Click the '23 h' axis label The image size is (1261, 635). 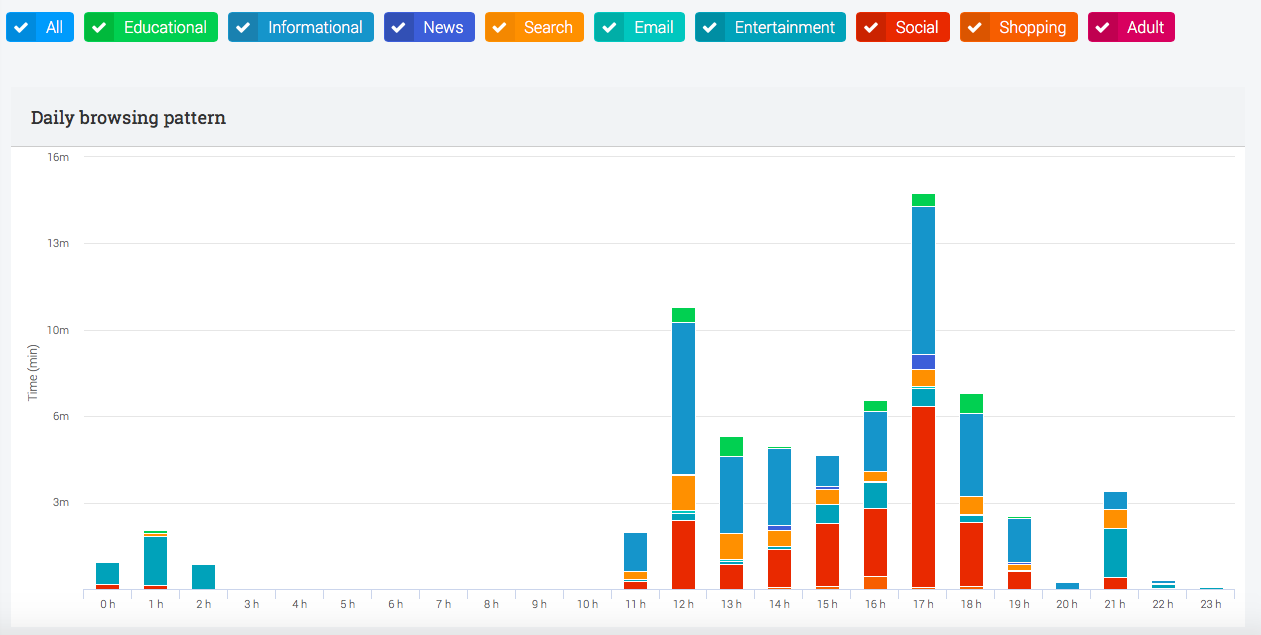tap(1211, 604)
